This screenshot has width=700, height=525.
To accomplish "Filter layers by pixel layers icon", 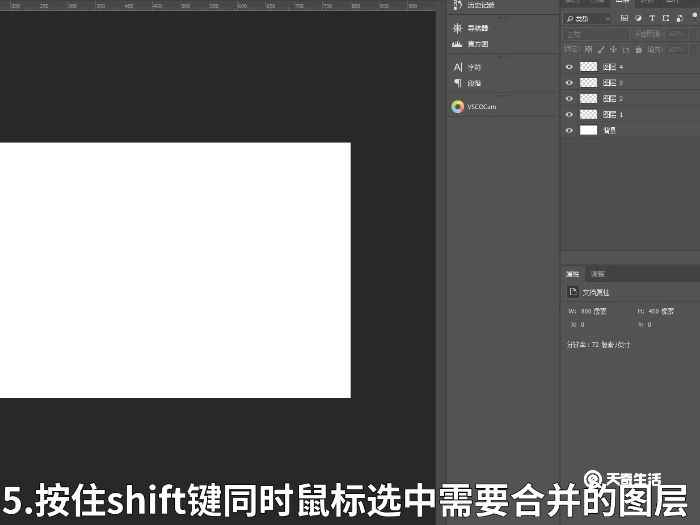I will (624, 18).
